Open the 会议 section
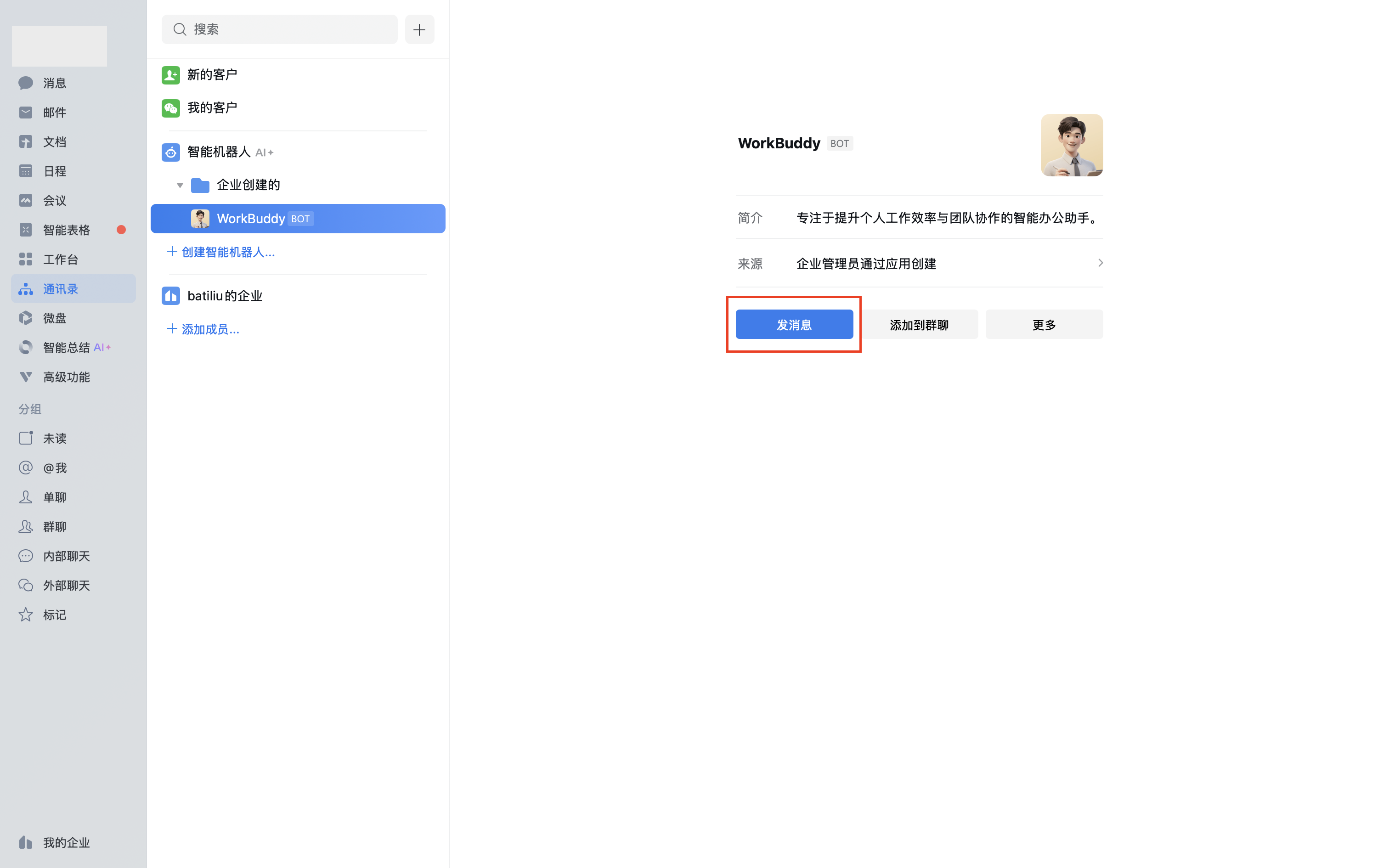The image size is (1389, 868). coord(55,200)
